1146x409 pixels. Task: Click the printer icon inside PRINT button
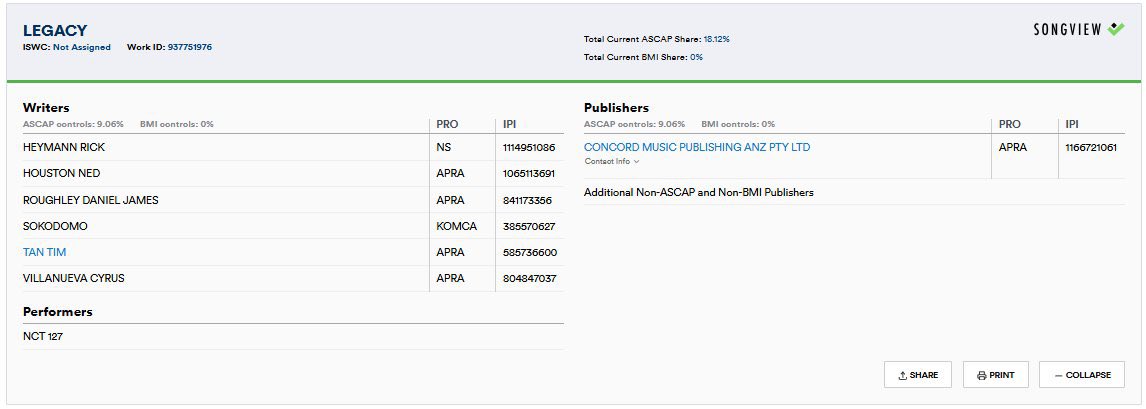(982, 375)
